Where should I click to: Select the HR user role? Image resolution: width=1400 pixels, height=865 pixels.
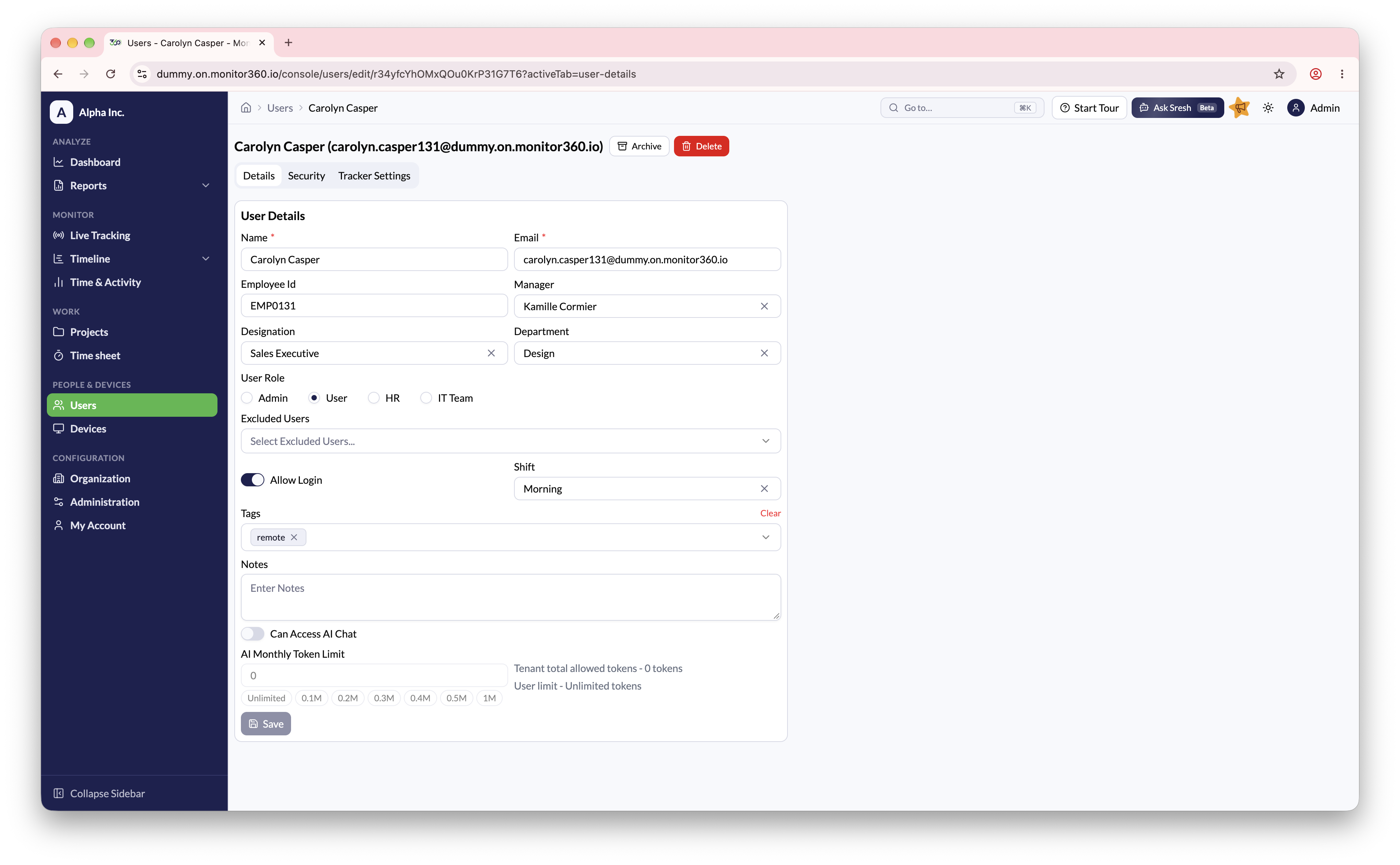(x=373, y=398)
